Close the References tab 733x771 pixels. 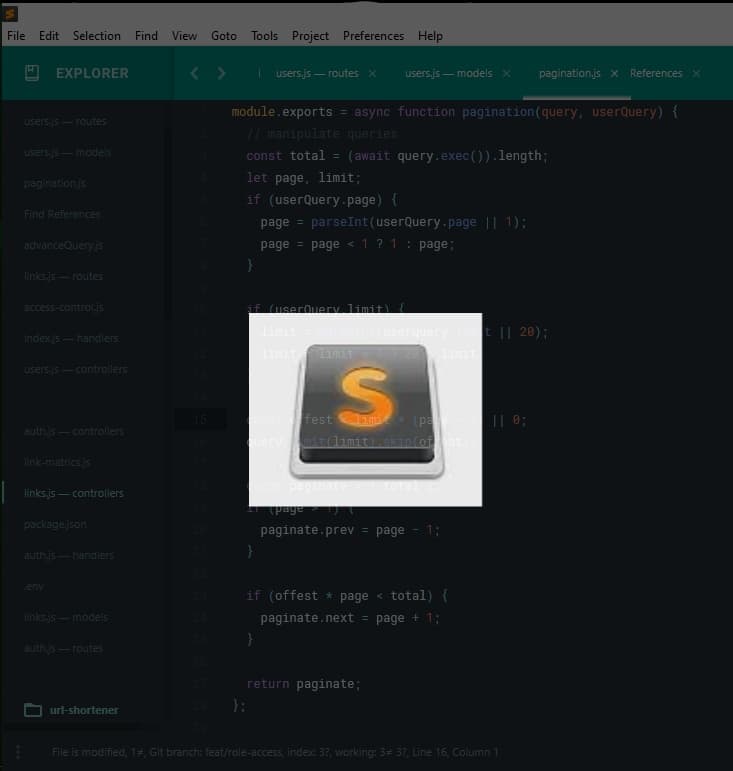coord(696,74)
